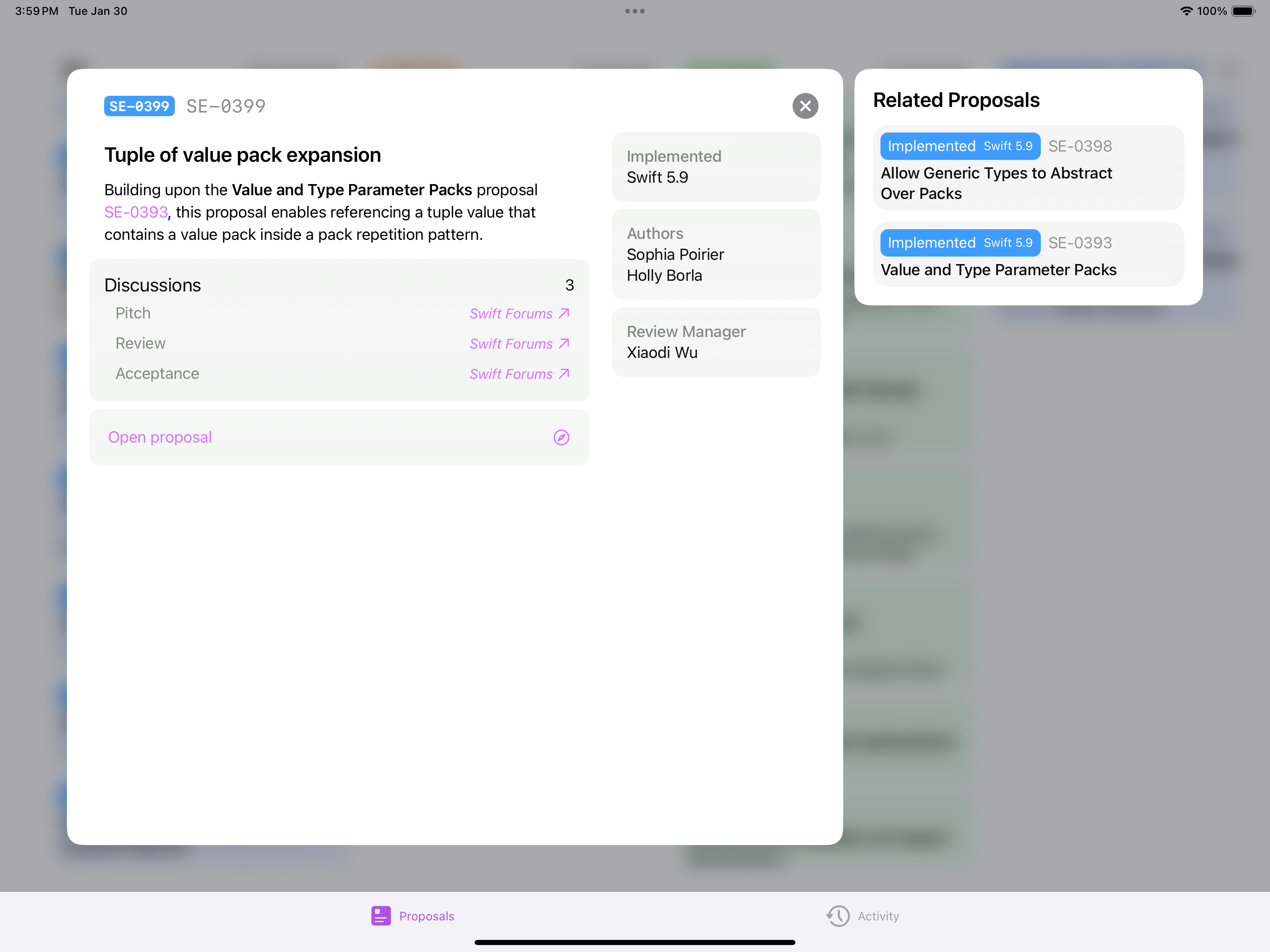
Task: Open the Review discussion on Swift Forums
Action: point(519,344)
